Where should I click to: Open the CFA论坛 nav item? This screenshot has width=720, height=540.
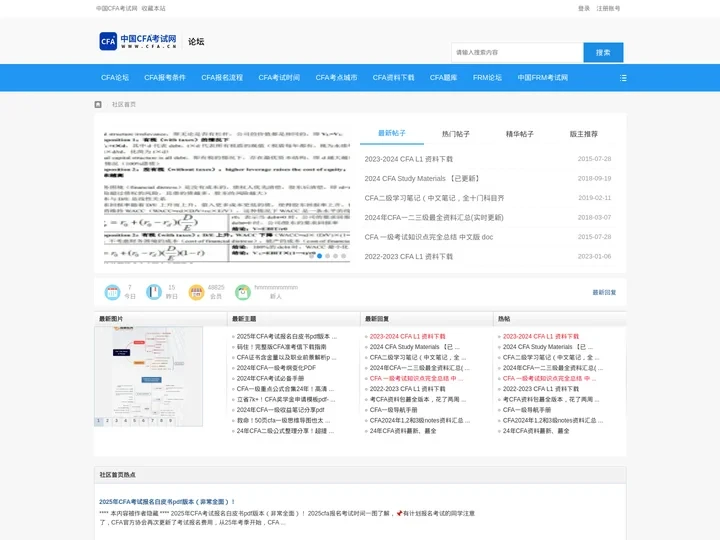pos(115,78)
